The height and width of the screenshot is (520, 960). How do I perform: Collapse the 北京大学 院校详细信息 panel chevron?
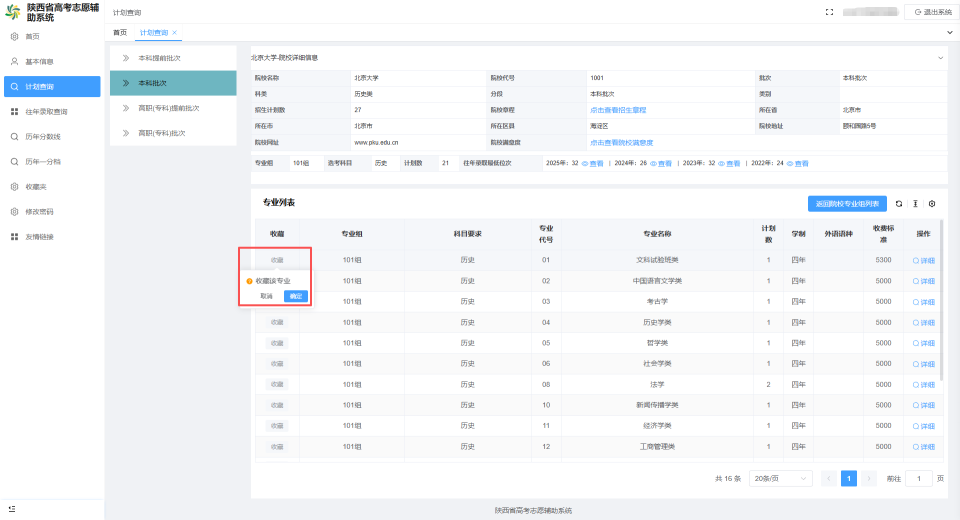coord(940,58)
